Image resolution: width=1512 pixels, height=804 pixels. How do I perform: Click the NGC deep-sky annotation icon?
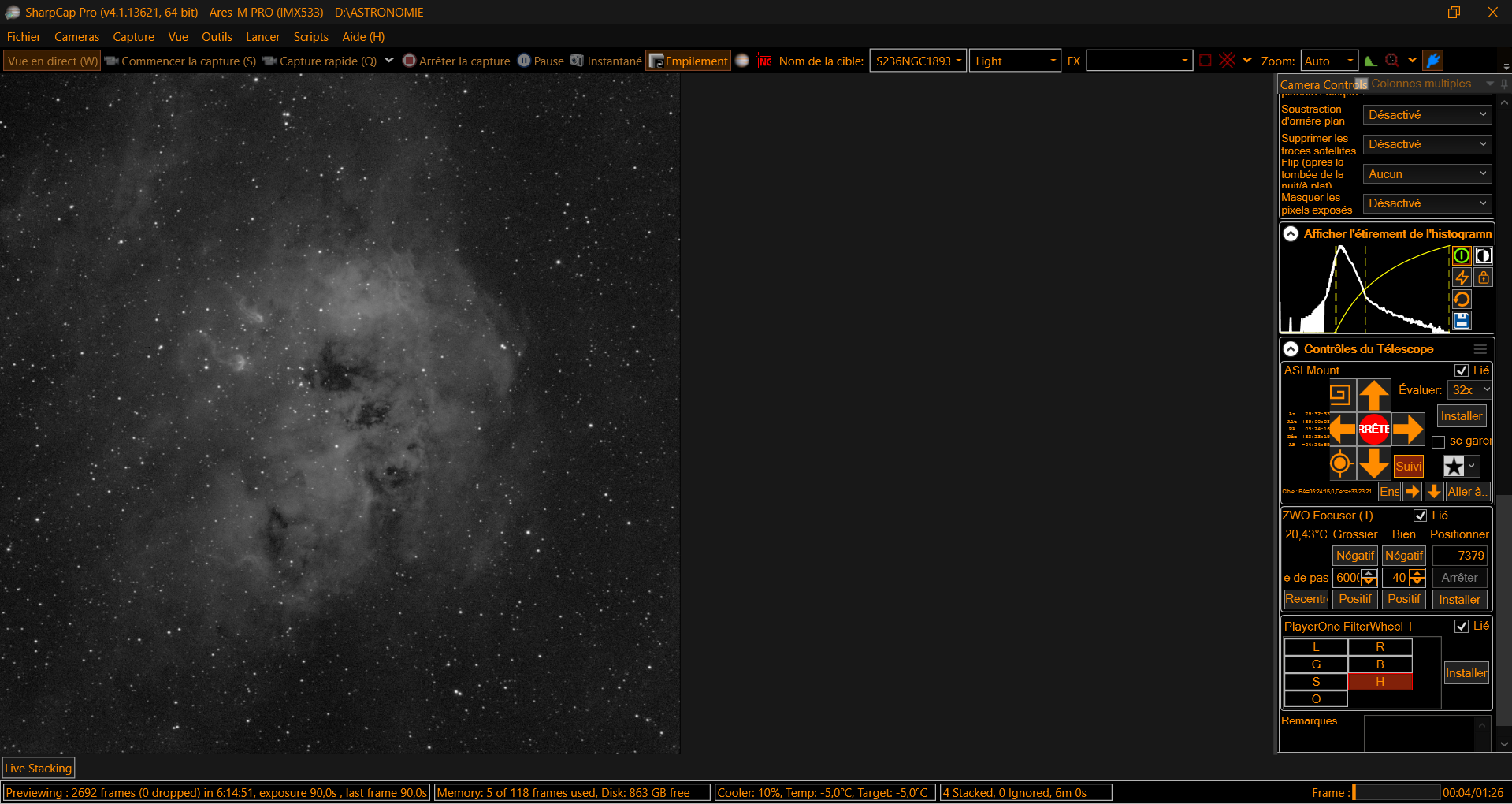pyautogui.click(x=764, y=61)
